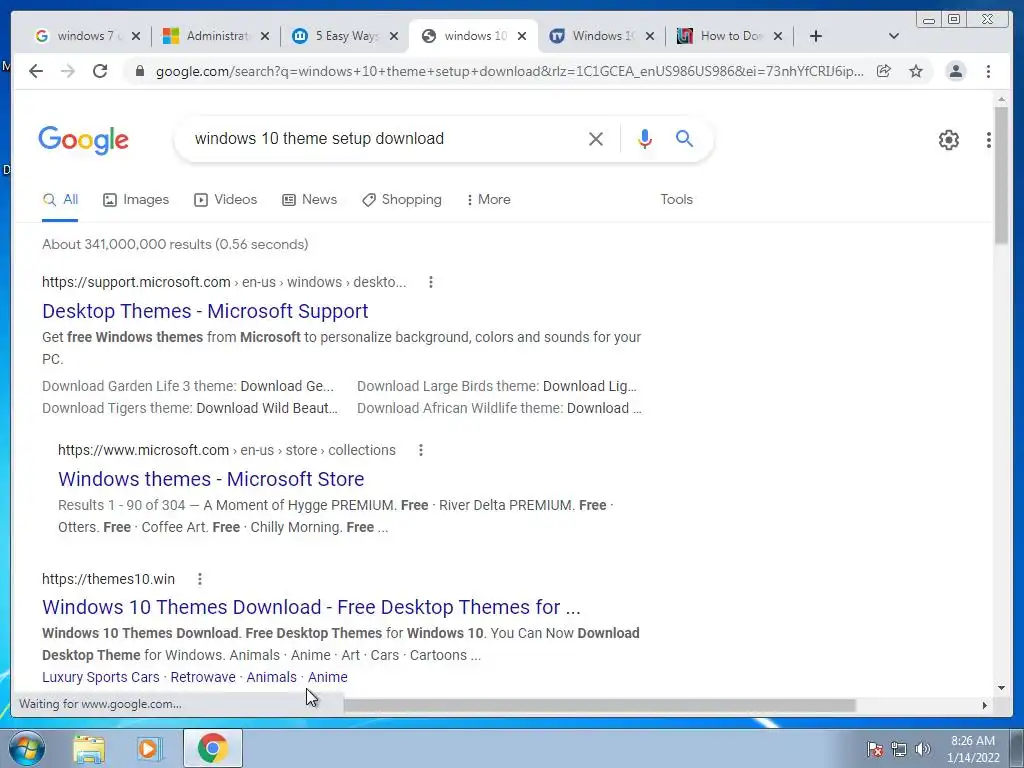Click the vertical scrollbar thumb

point(1001,176)
